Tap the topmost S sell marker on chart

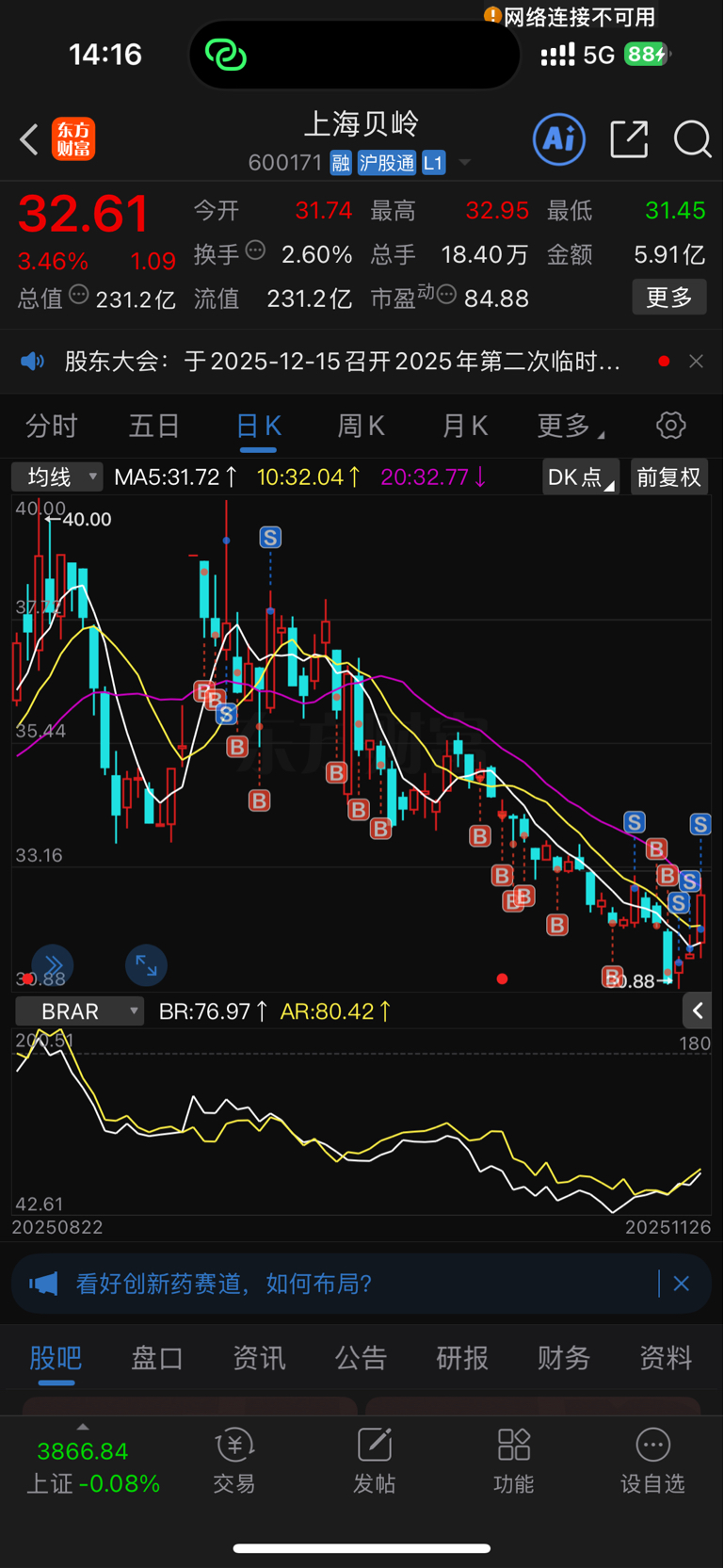coord(270,538)
